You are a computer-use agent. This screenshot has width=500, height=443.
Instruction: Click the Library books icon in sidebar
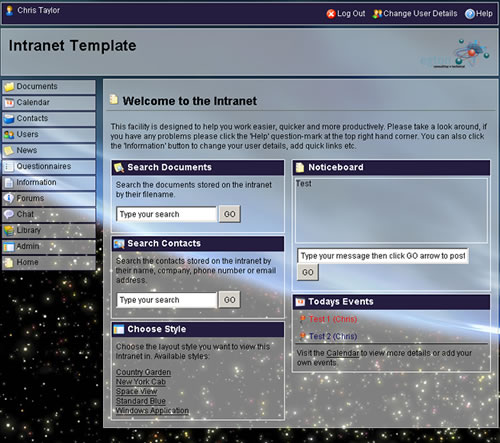(9, 230)
